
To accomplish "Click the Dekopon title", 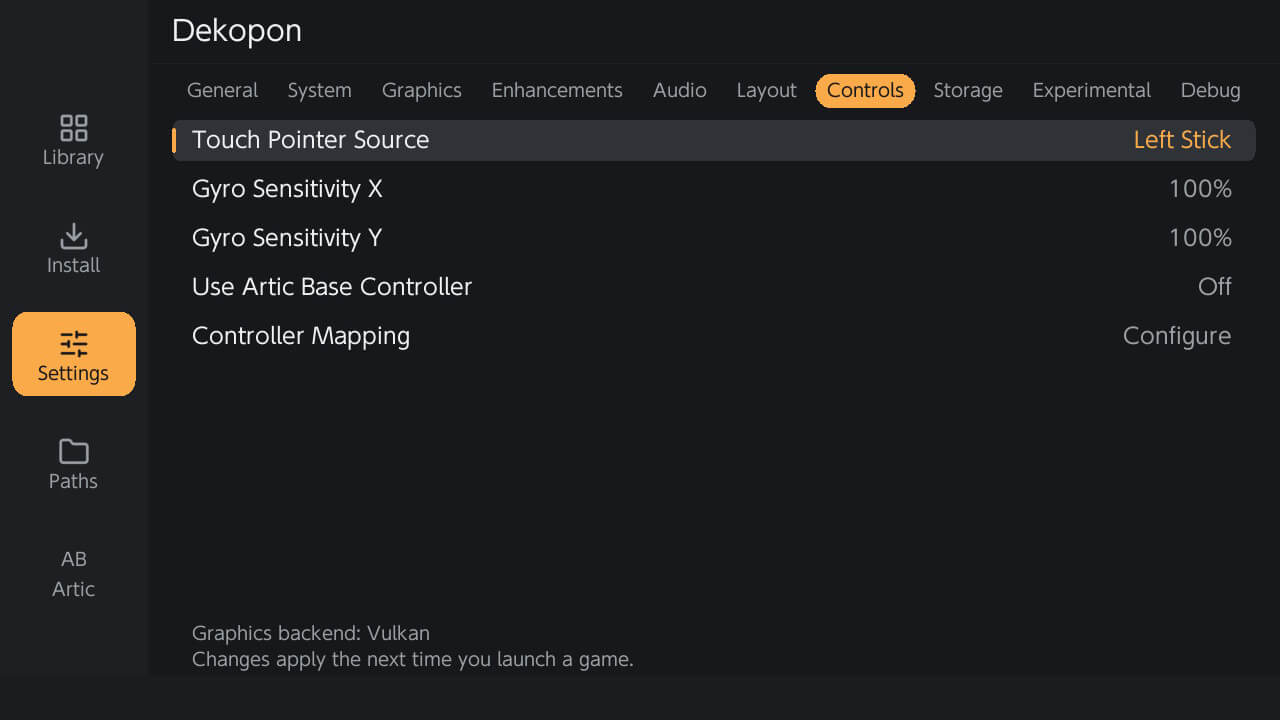I will pyautogui.click(x=237, y=31).
